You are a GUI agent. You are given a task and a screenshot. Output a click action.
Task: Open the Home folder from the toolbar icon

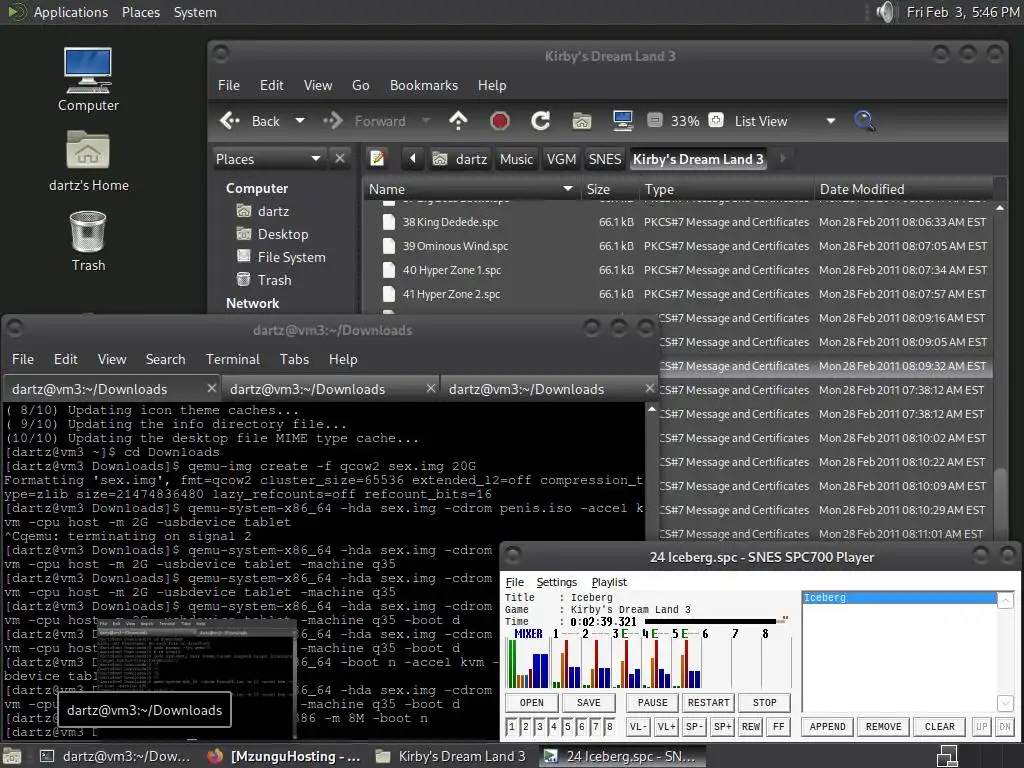pyautogui.click(x=581, y=121)
